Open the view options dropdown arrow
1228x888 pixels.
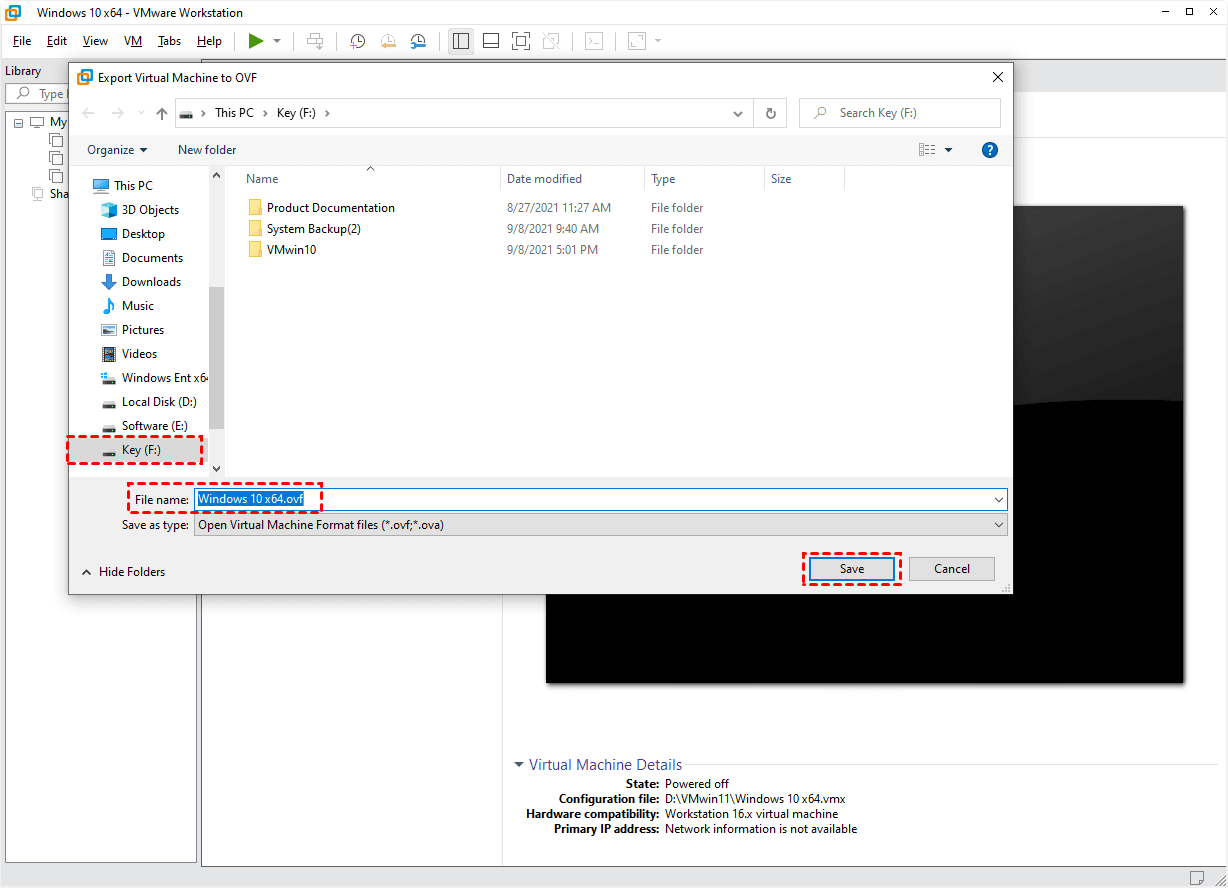click(x=948, y=150)
